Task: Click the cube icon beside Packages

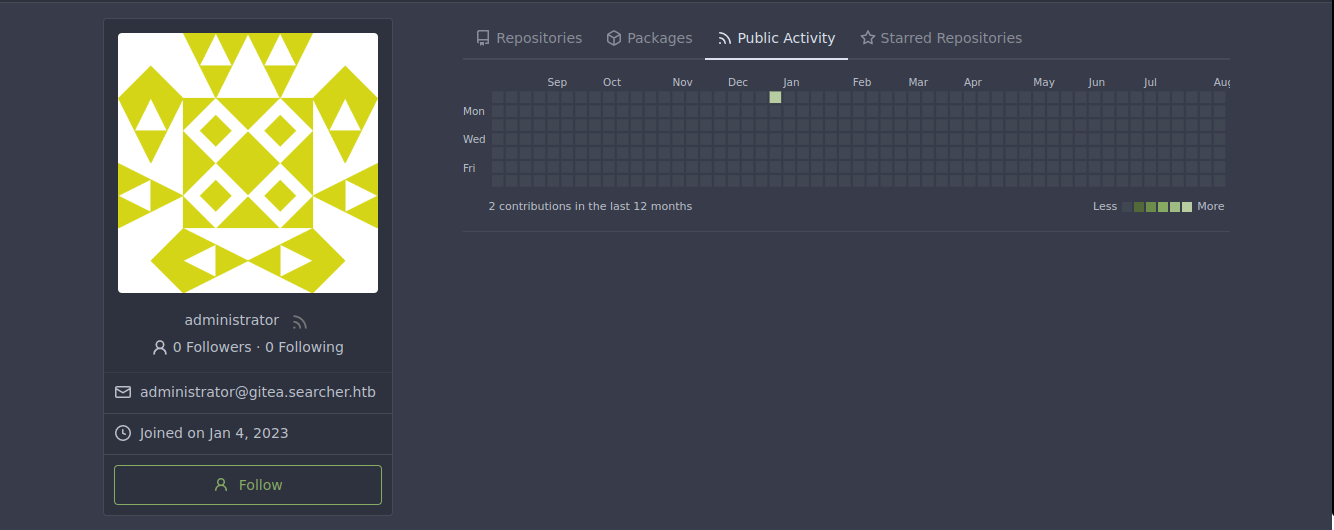Action: click(614, 38)
